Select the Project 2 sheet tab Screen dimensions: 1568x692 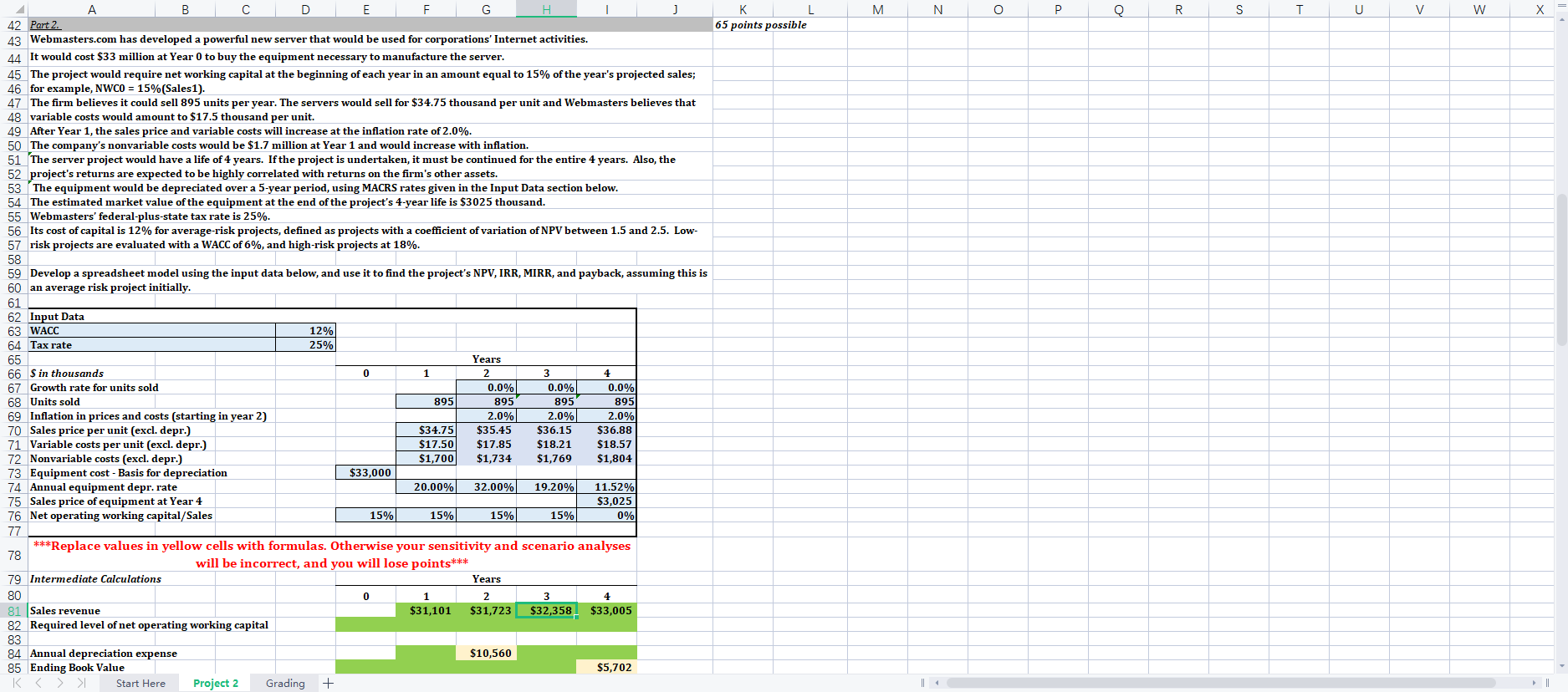coord(216,683)
